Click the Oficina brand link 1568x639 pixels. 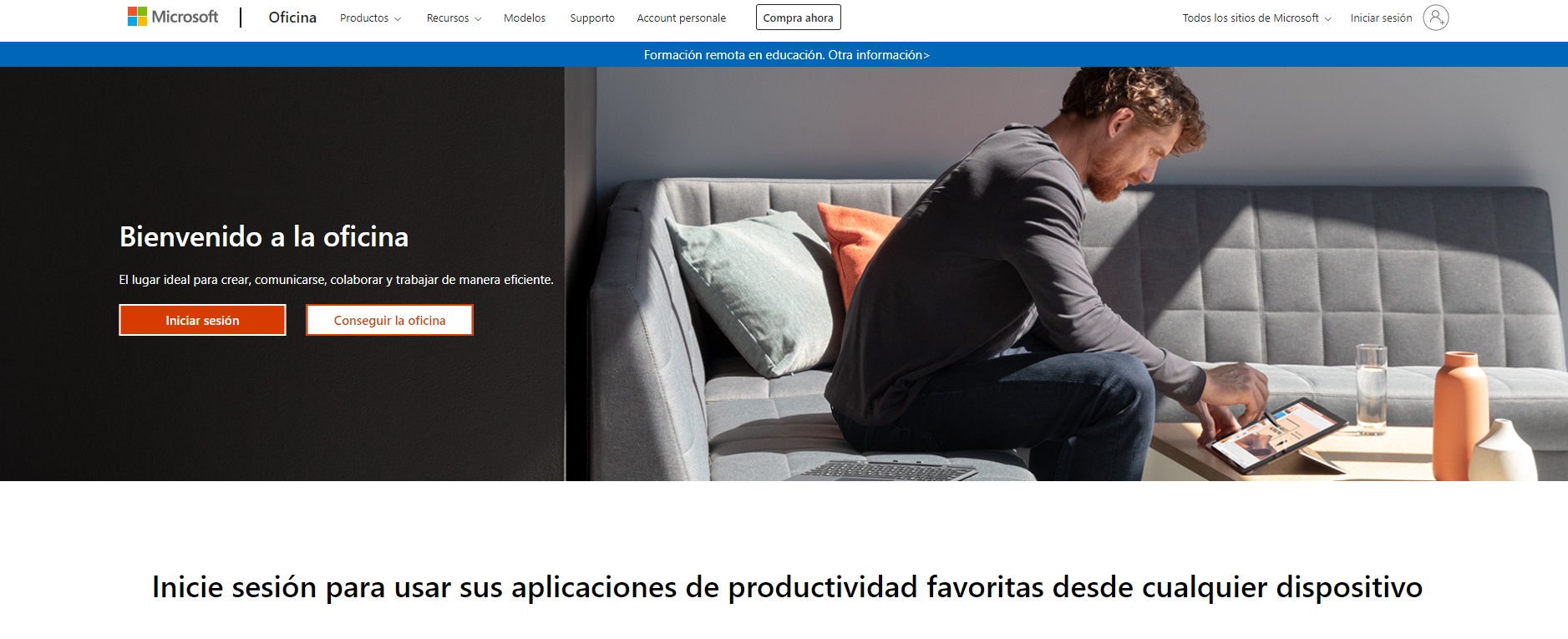[x=292, y=18]
